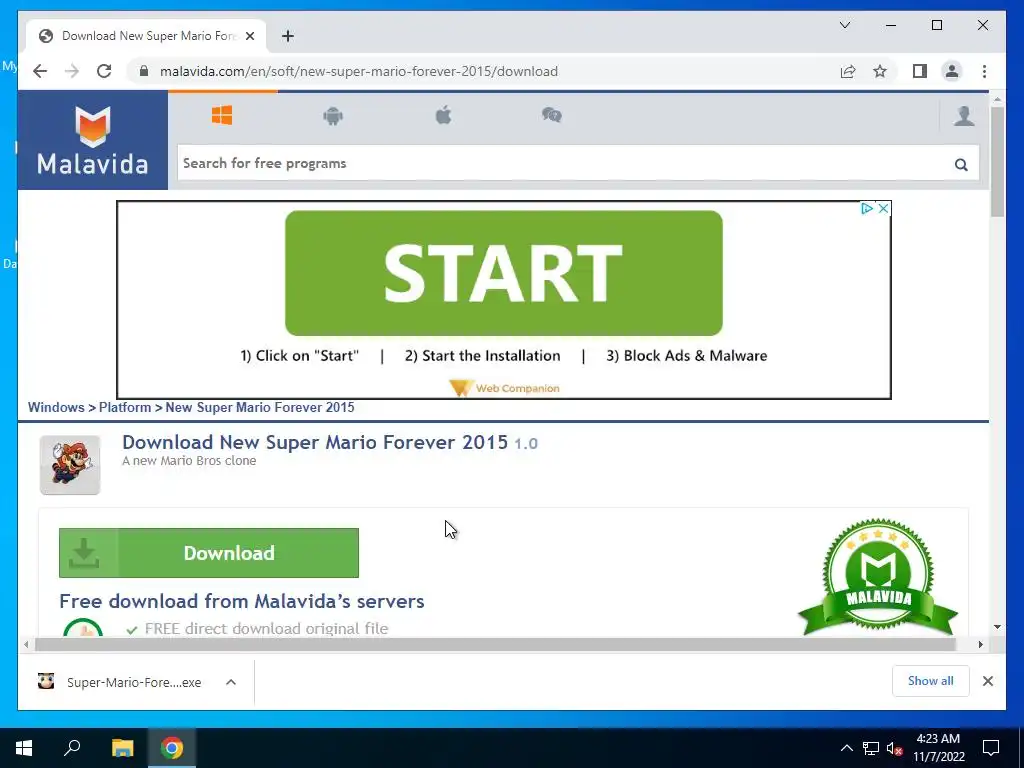Open the AdChoices triangle icon
This screenshot has height=768, width=1024.
point(867,208)
